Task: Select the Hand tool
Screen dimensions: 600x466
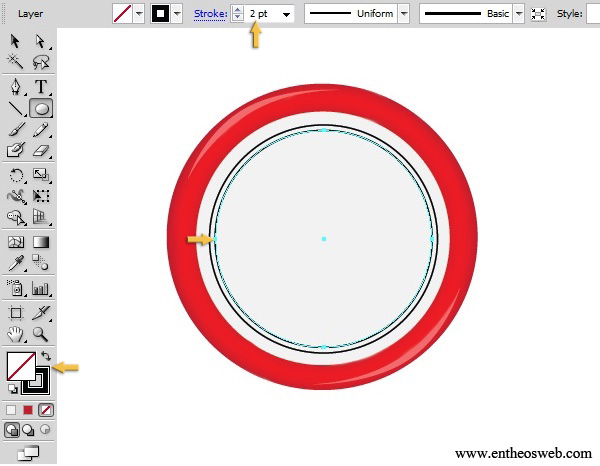Action: click(x=15, y=334)
